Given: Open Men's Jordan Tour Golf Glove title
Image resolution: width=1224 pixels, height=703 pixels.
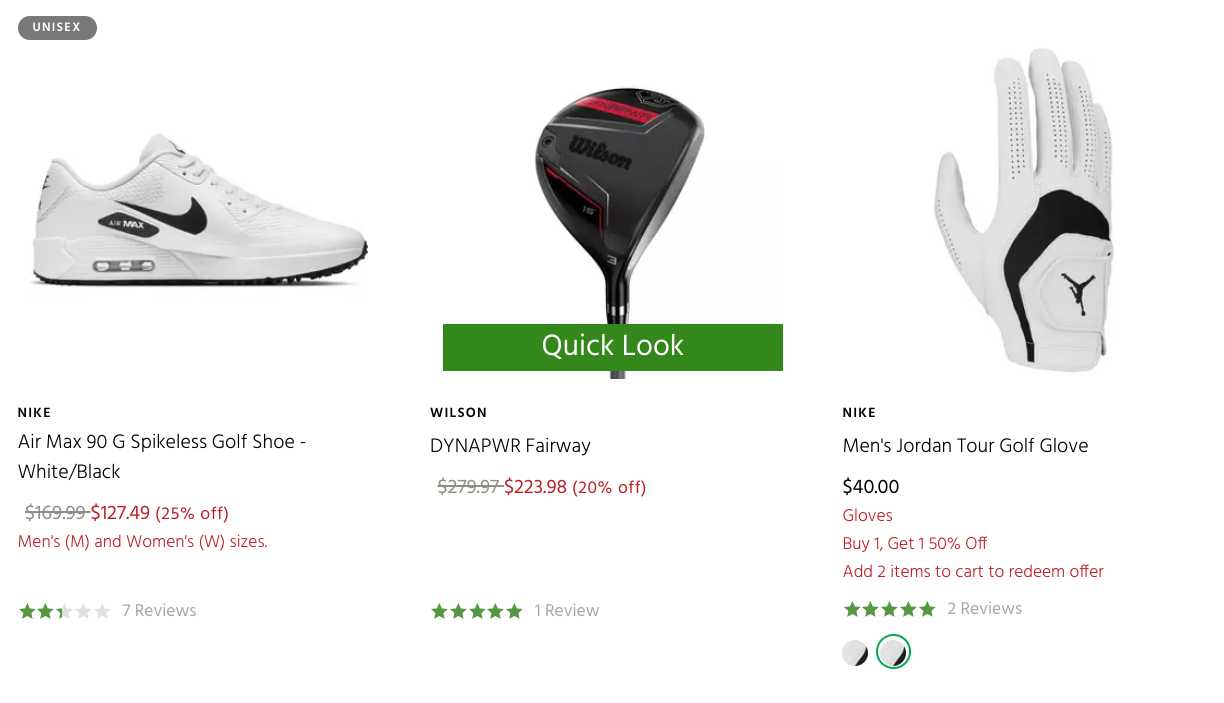Looking at the screenshot, I should (965, 446).
